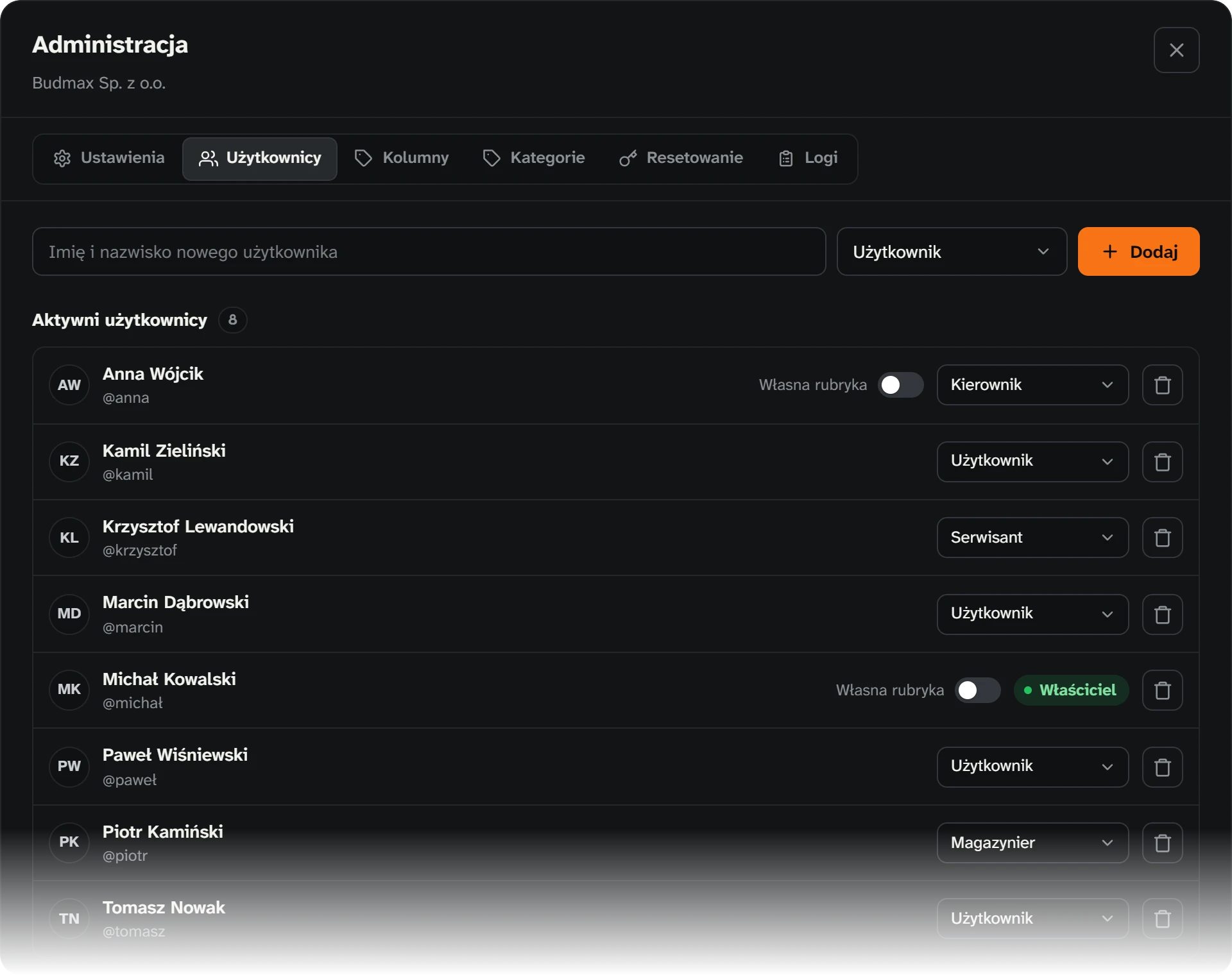Viewport: 1232px width, 975px height.
Task: Focus the new user name input field
Action: click(x=429, y=251)
